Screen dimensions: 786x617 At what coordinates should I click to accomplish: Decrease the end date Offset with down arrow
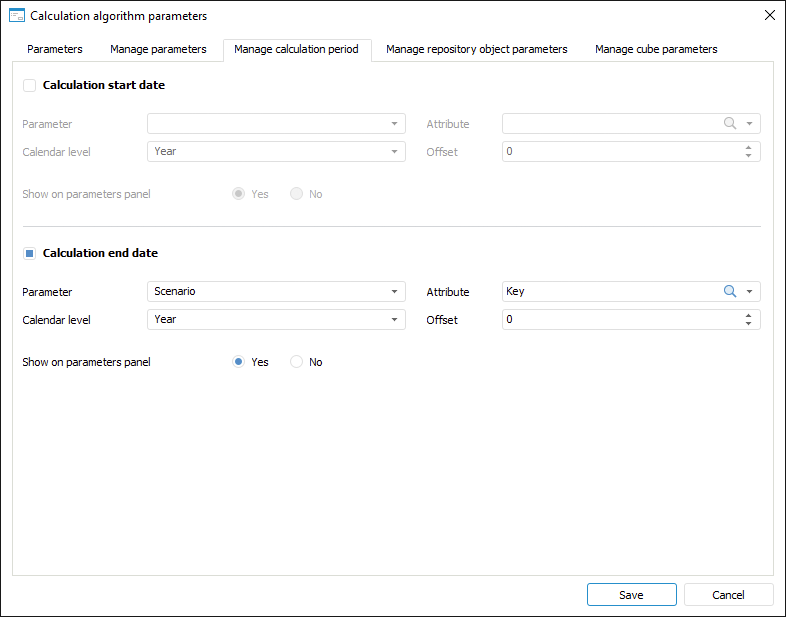tap(748, 324)
